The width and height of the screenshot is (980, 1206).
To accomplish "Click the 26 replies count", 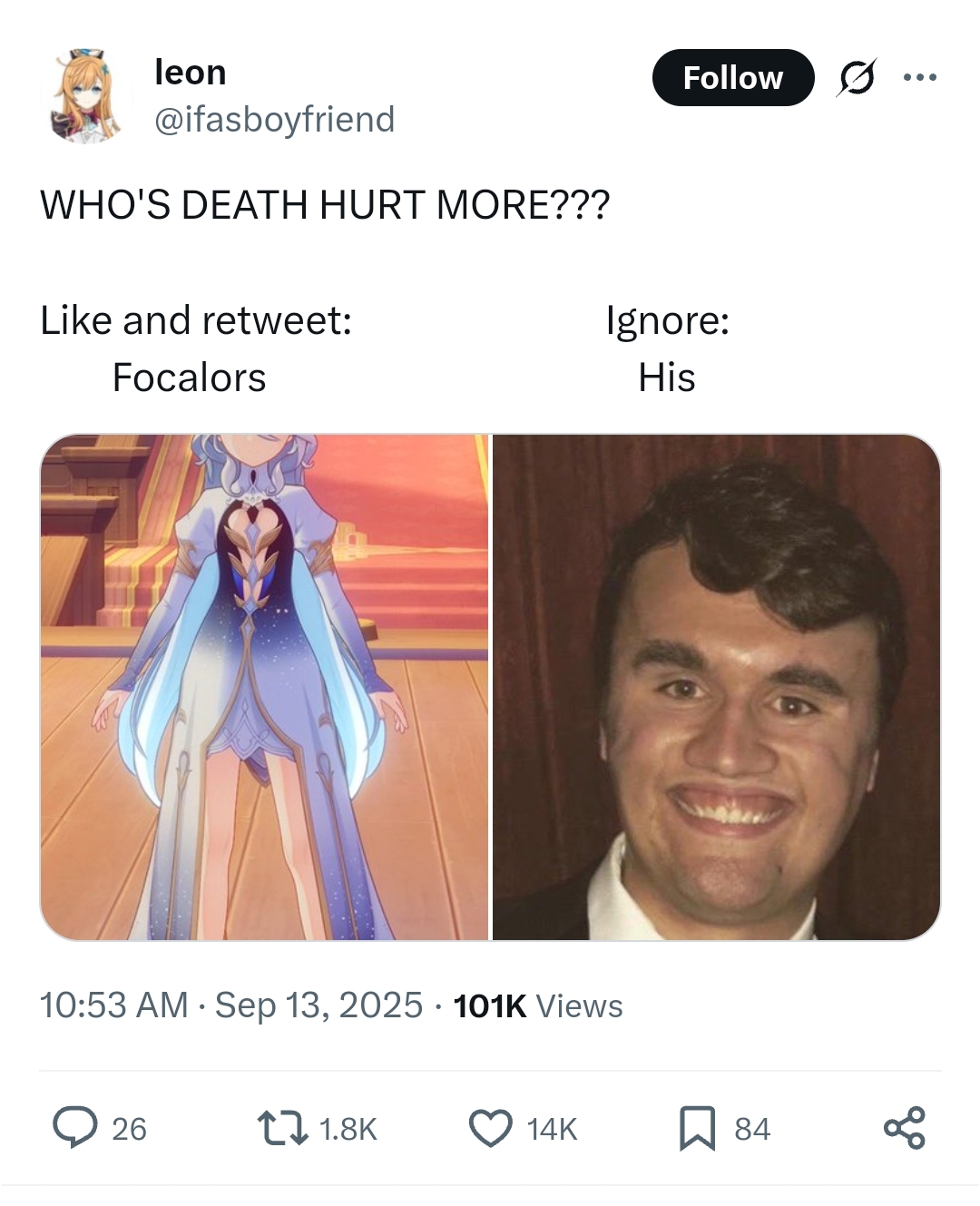I will [129, 1129].
